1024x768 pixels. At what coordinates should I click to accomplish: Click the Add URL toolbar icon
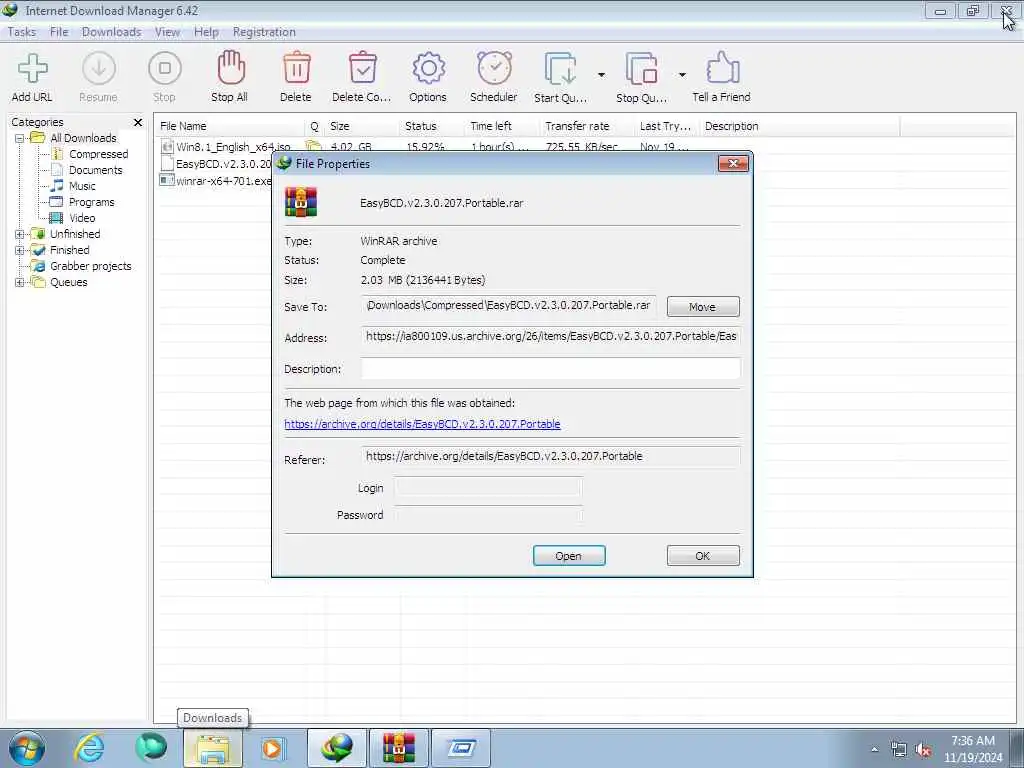[x=32, y=69]
